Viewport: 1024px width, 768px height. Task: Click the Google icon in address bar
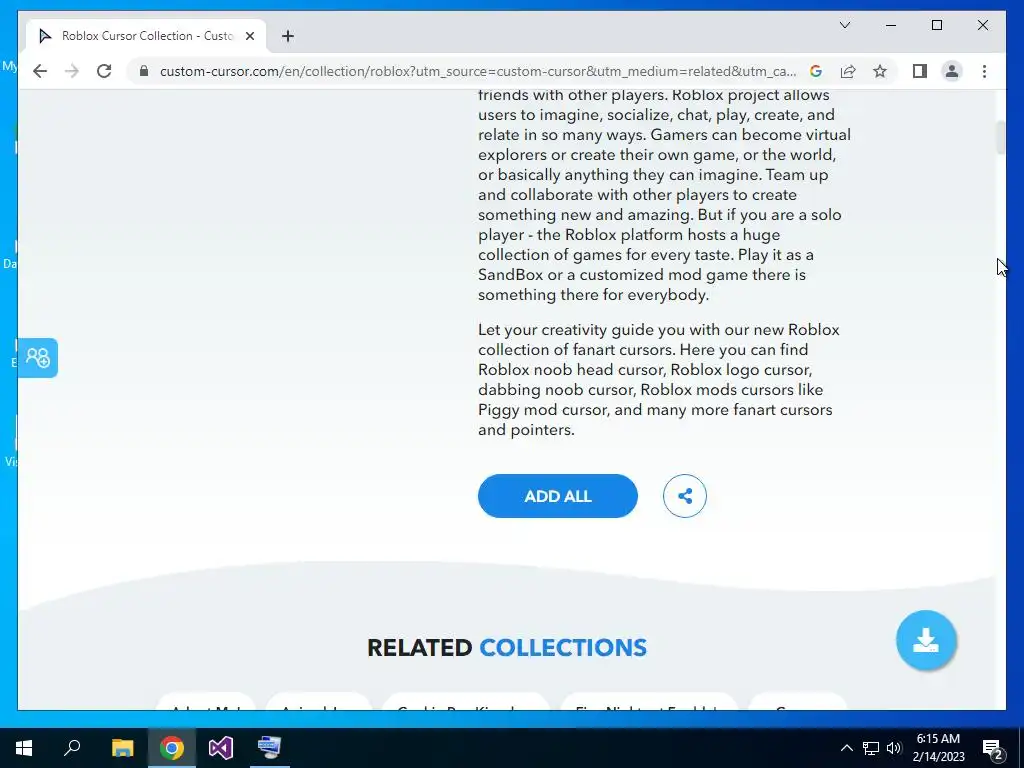point(816,71)
